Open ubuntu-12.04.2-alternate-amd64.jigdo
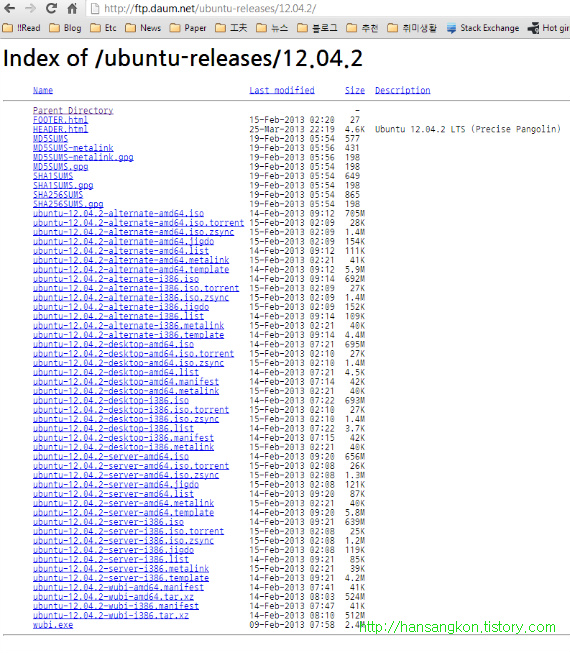This screenshot has width=570, height=653. click(x=123, y=242)
